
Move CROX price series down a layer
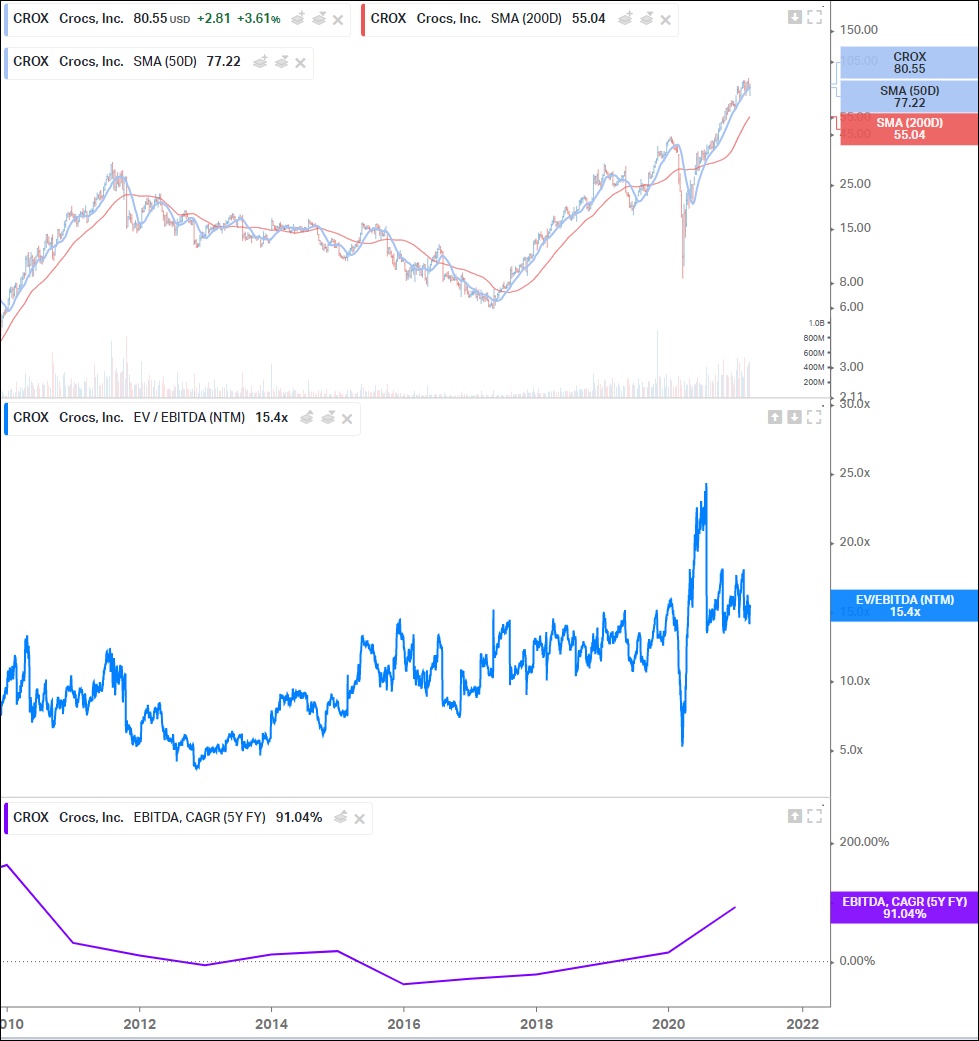(x=319, y=19)
